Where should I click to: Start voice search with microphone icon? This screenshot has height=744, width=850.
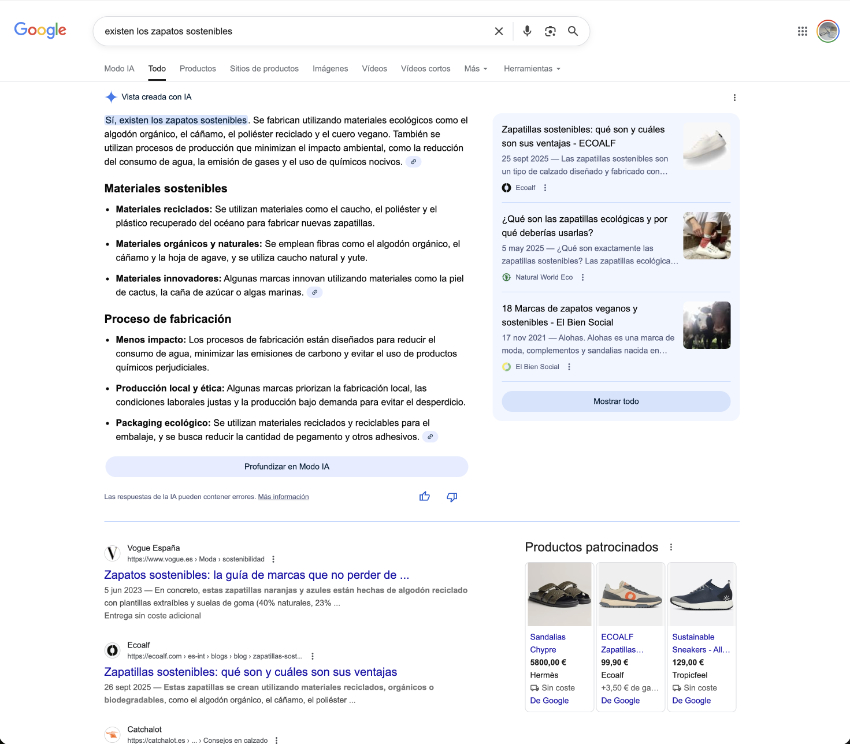(527, 31)
